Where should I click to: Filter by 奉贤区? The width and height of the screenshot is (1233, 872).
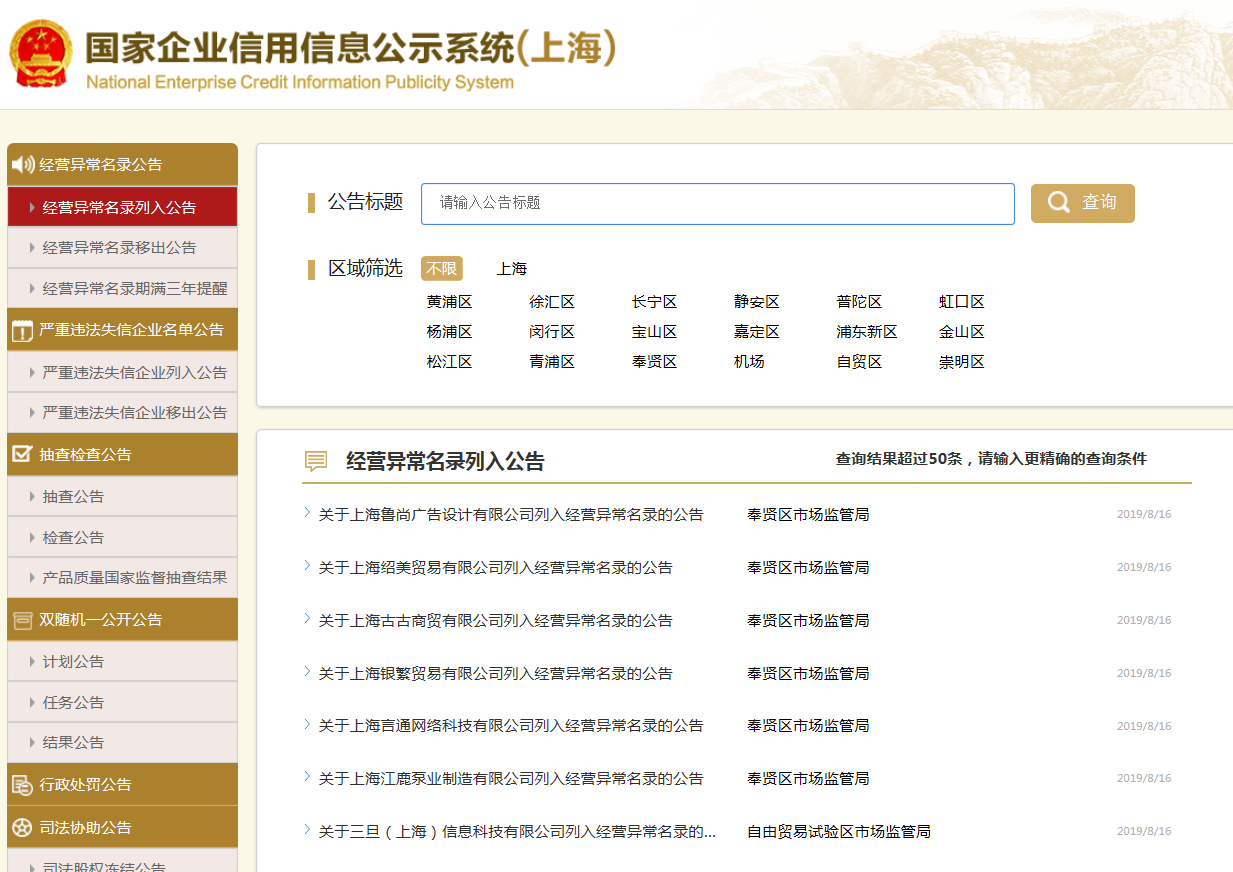click(x=654, y=362)
